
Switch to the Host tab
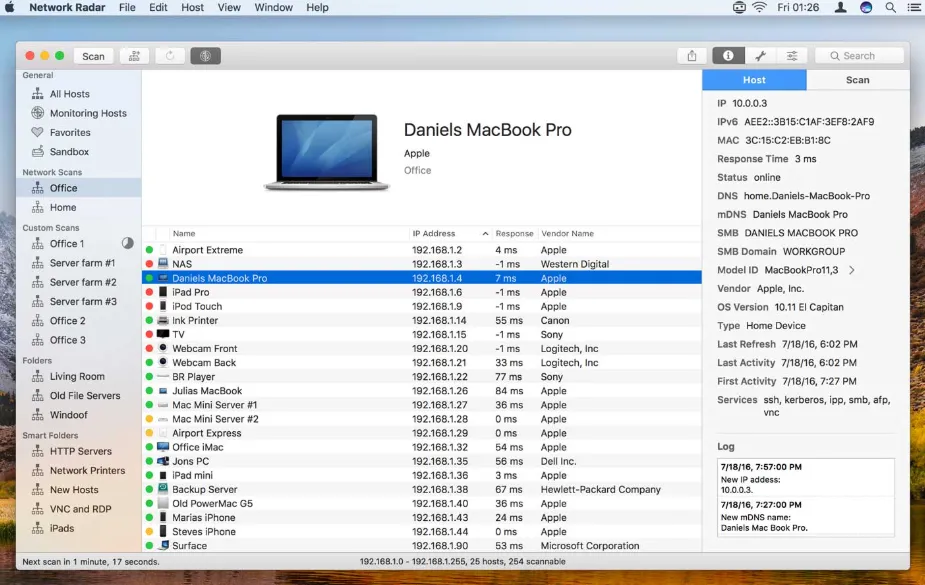[754, 80]
